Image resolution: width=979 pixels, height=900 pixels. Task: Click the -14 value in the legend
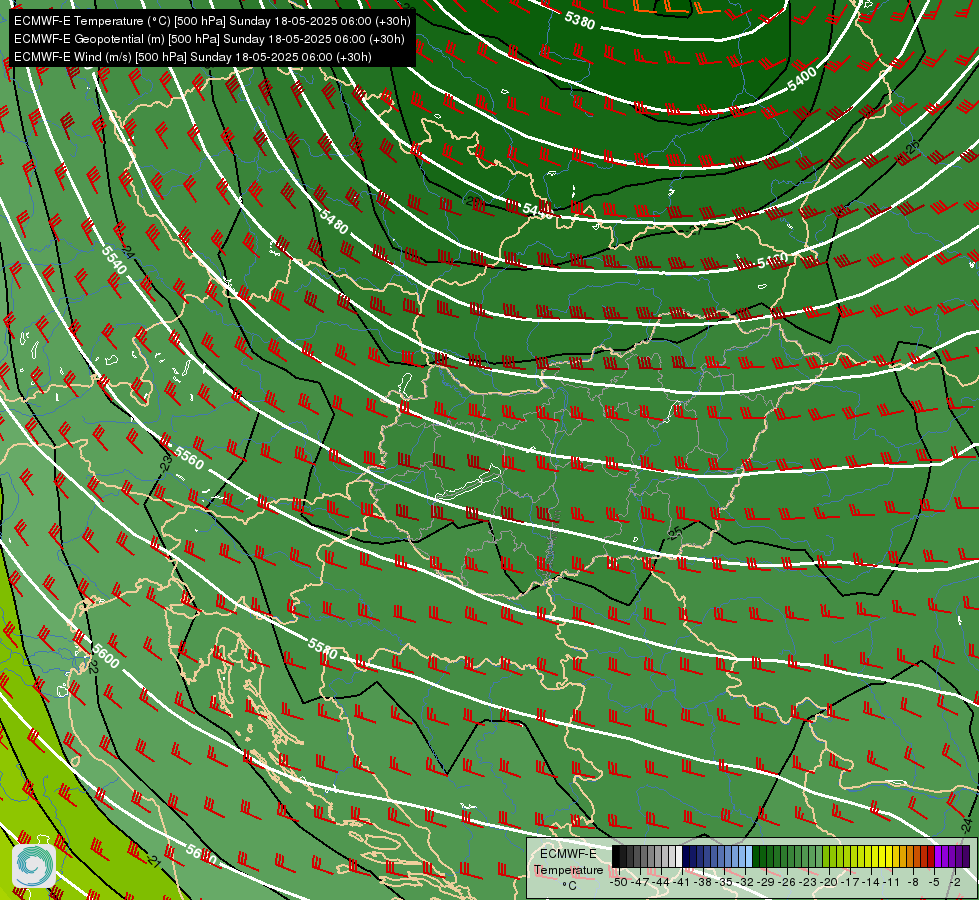[871, 883]
